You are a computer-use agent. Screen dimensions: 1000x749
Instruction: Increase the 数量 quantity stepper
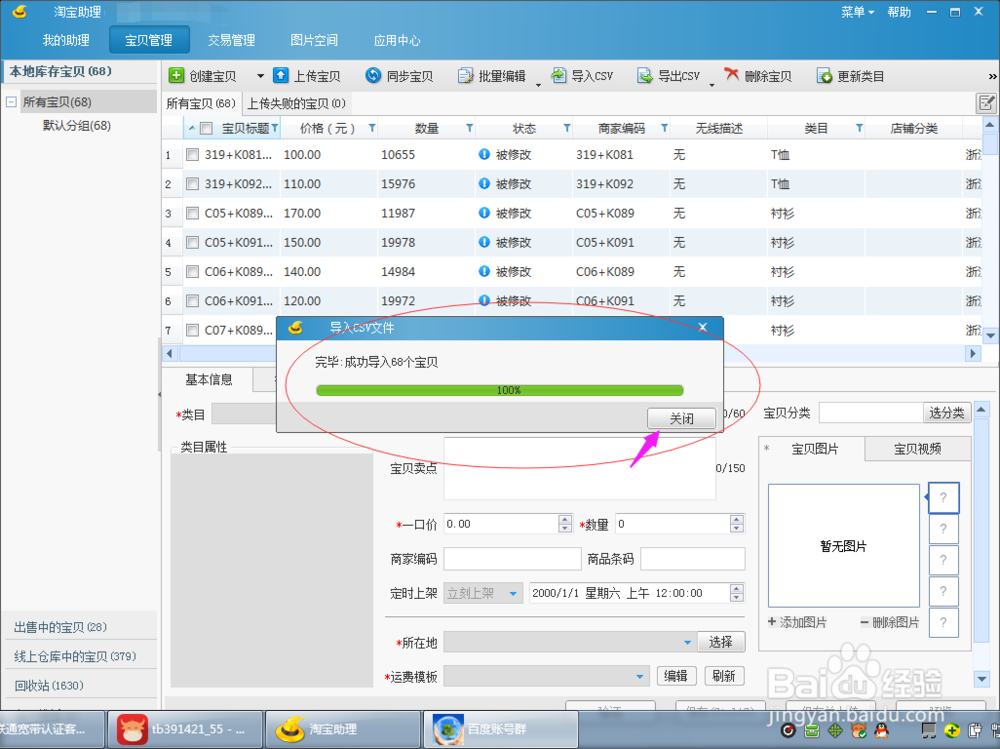point(737,519)
